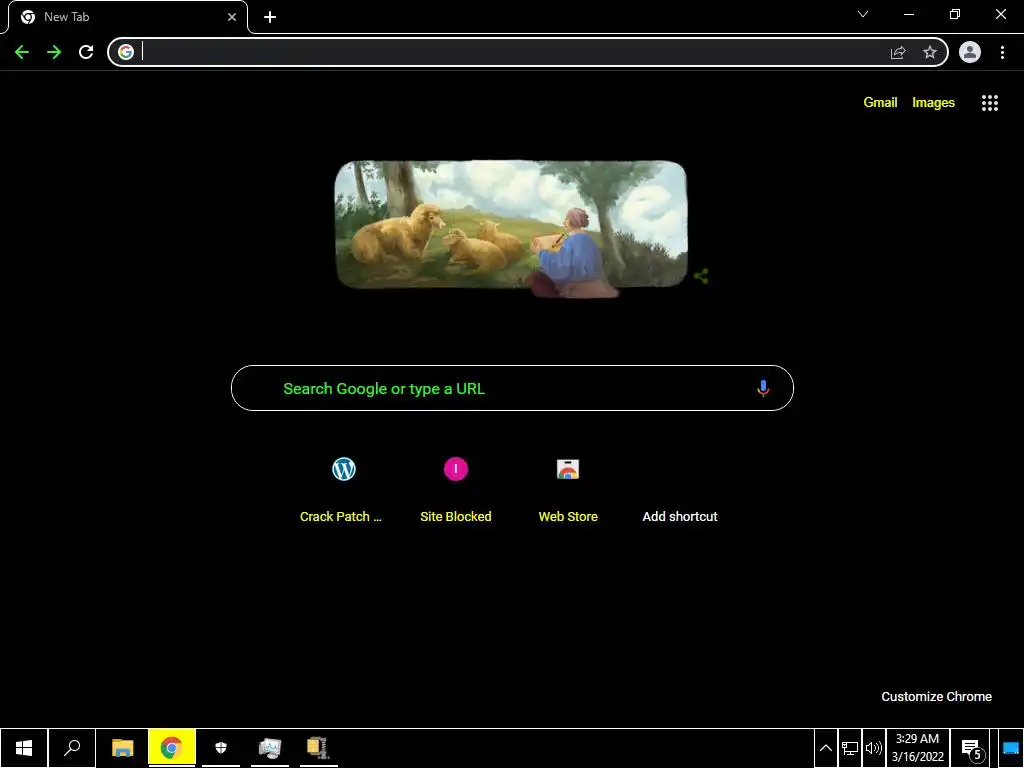Open the Windows Start menu
The width and height of the screenshot is (1024, 768).
pyautogui.click(x=24, y=748)
